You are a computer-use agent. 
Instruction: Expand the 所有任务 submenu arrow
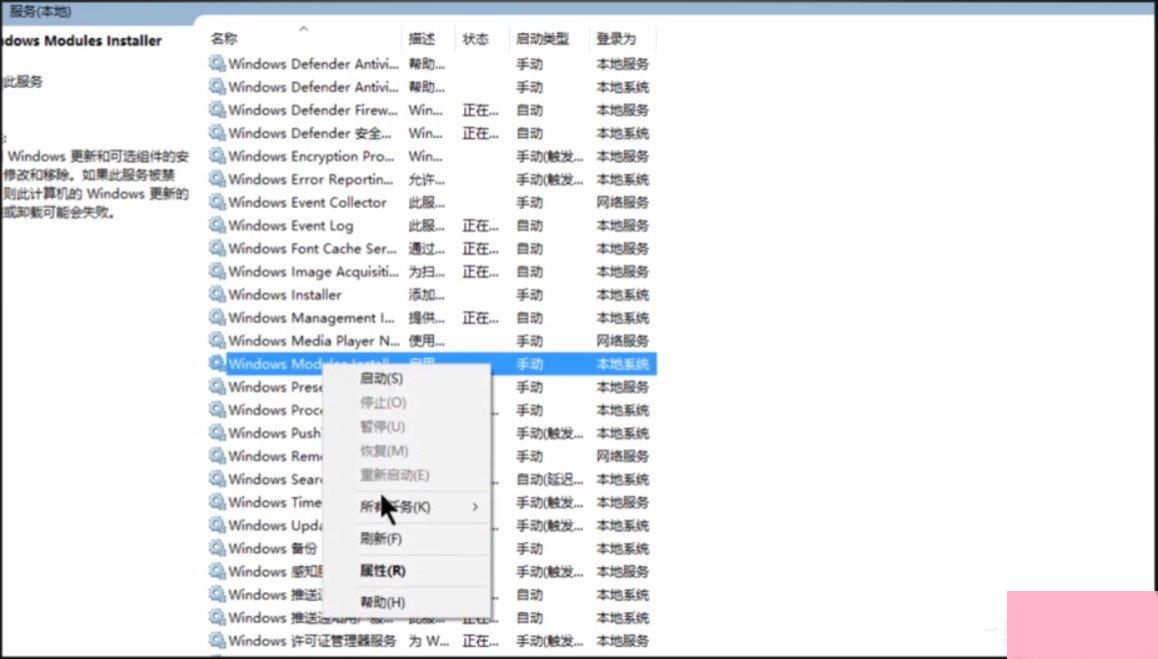(x=476, y=507)
